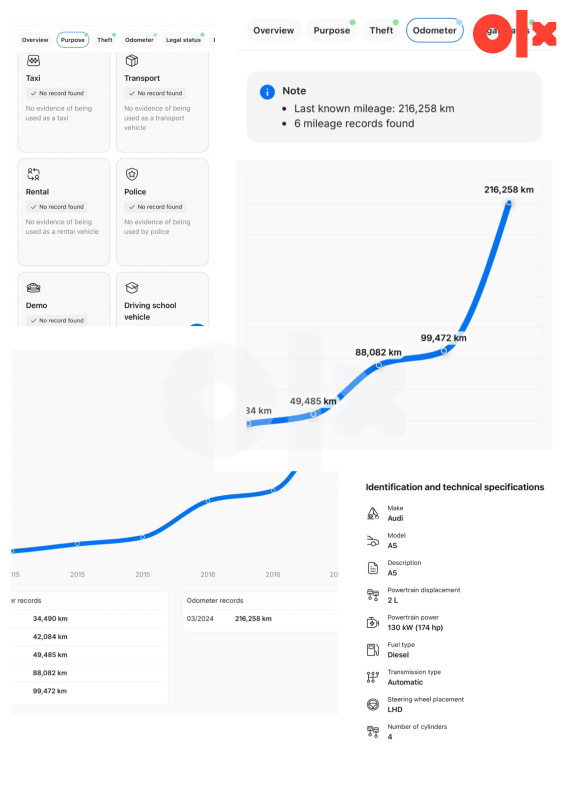The image size is (567, 800).
Task: Click the 03/2024 odometer record row
Action: (260, 618)
